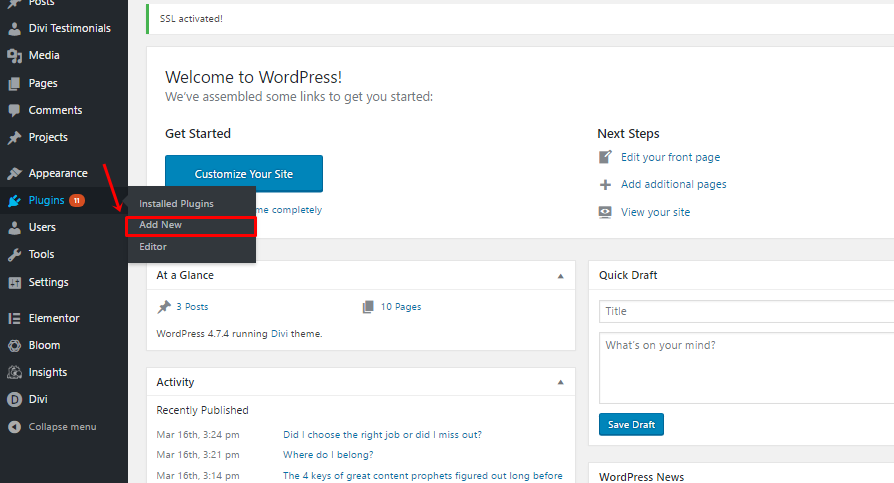The image size is (894, 483).
Task: Collapse the Activity panel
Action: tap(560, 382)
